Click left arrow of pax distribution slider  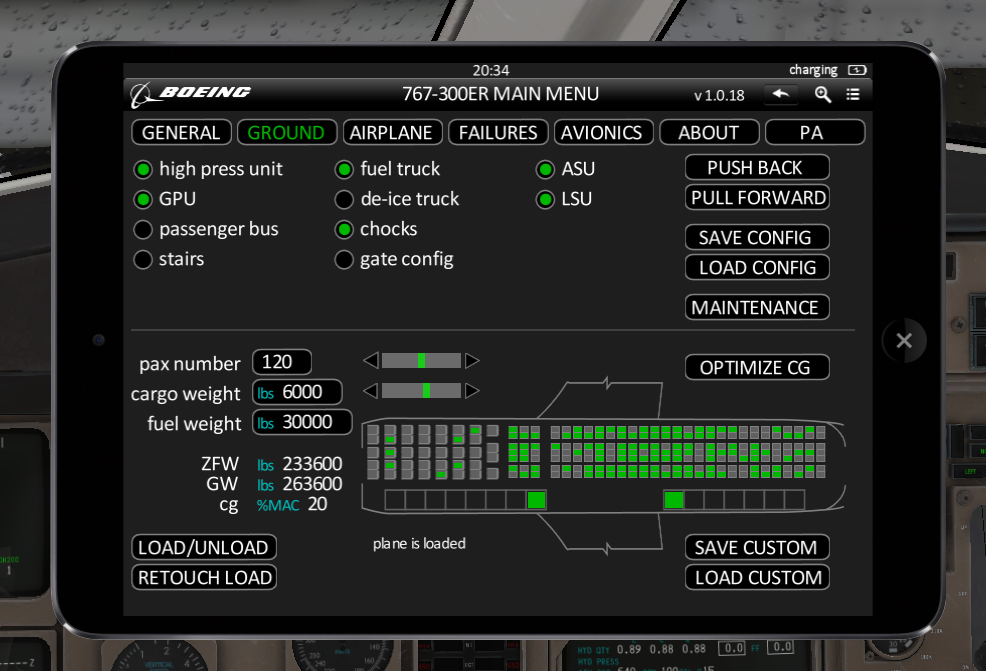click(370, 360)
